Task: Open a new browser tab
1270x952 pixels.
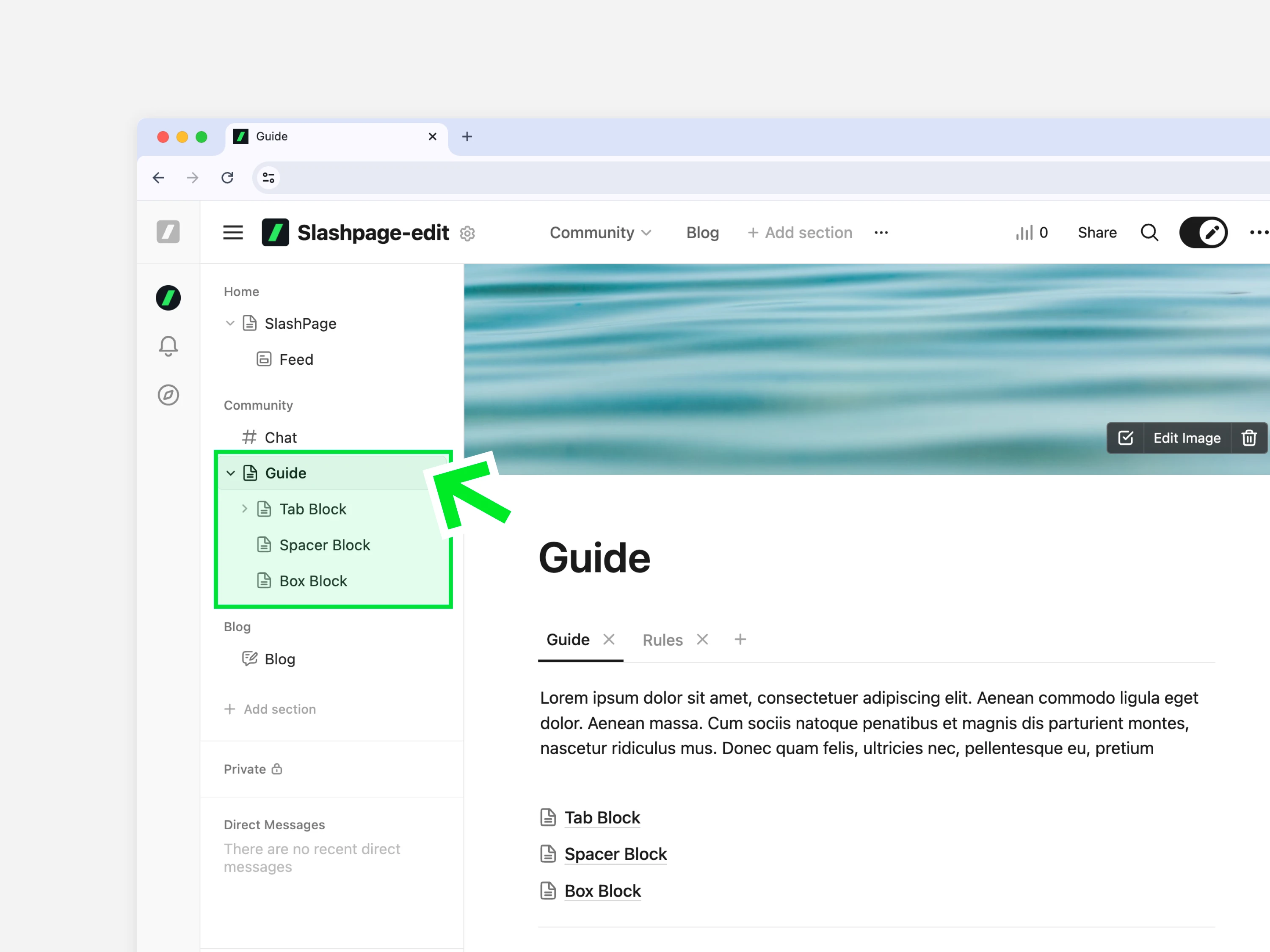Action: [467, 137]
